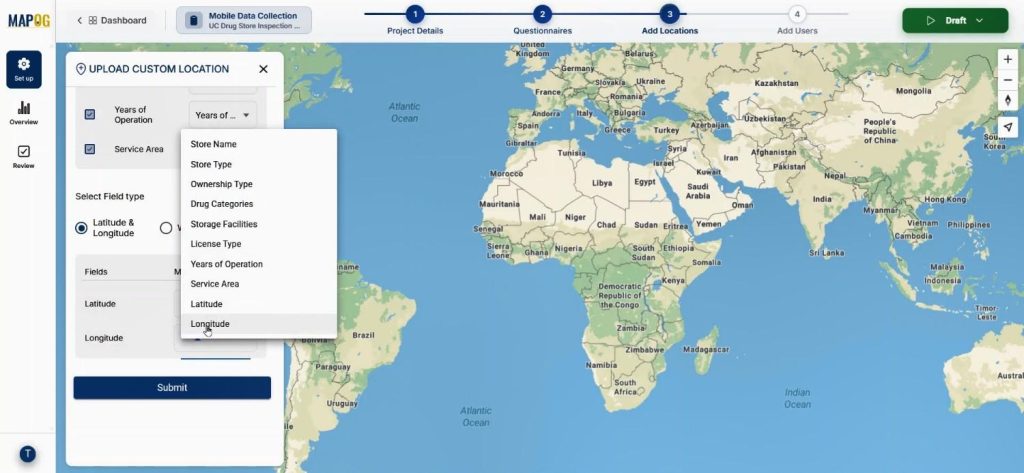Uncheck the Service Area checkbox
The image size is (1024, 473).
point(90,149)
